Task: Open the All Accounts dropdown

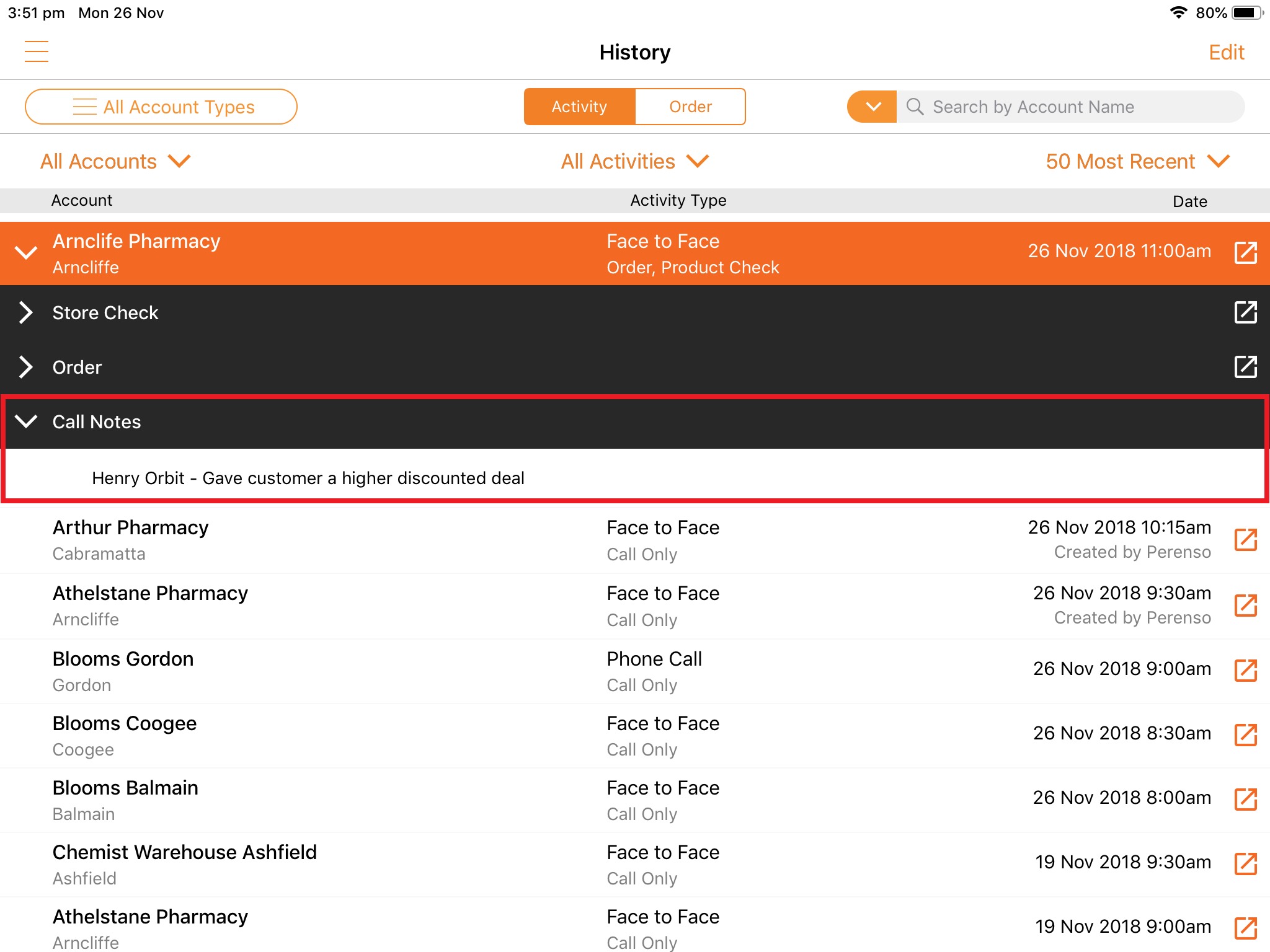Action: (x=115, y=162)
